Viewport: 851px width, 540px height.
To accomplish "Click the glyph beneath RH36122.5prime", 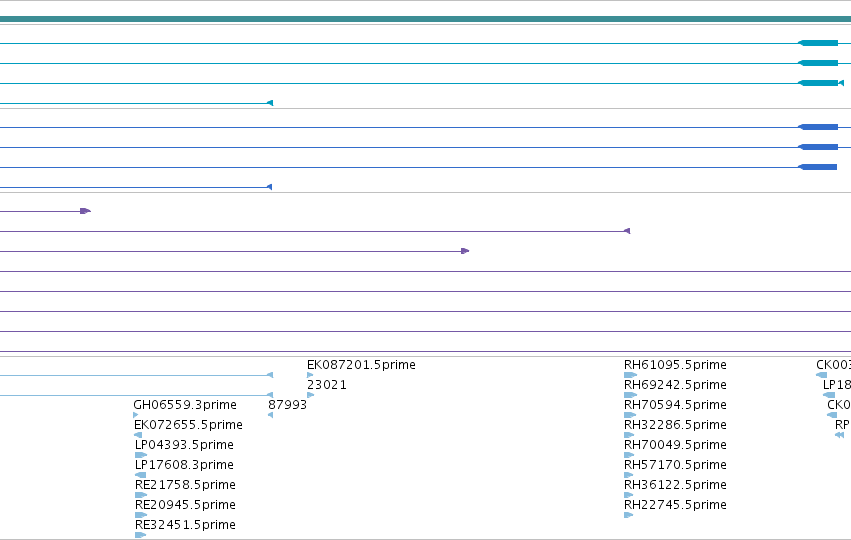I will (x=628, y=495).
